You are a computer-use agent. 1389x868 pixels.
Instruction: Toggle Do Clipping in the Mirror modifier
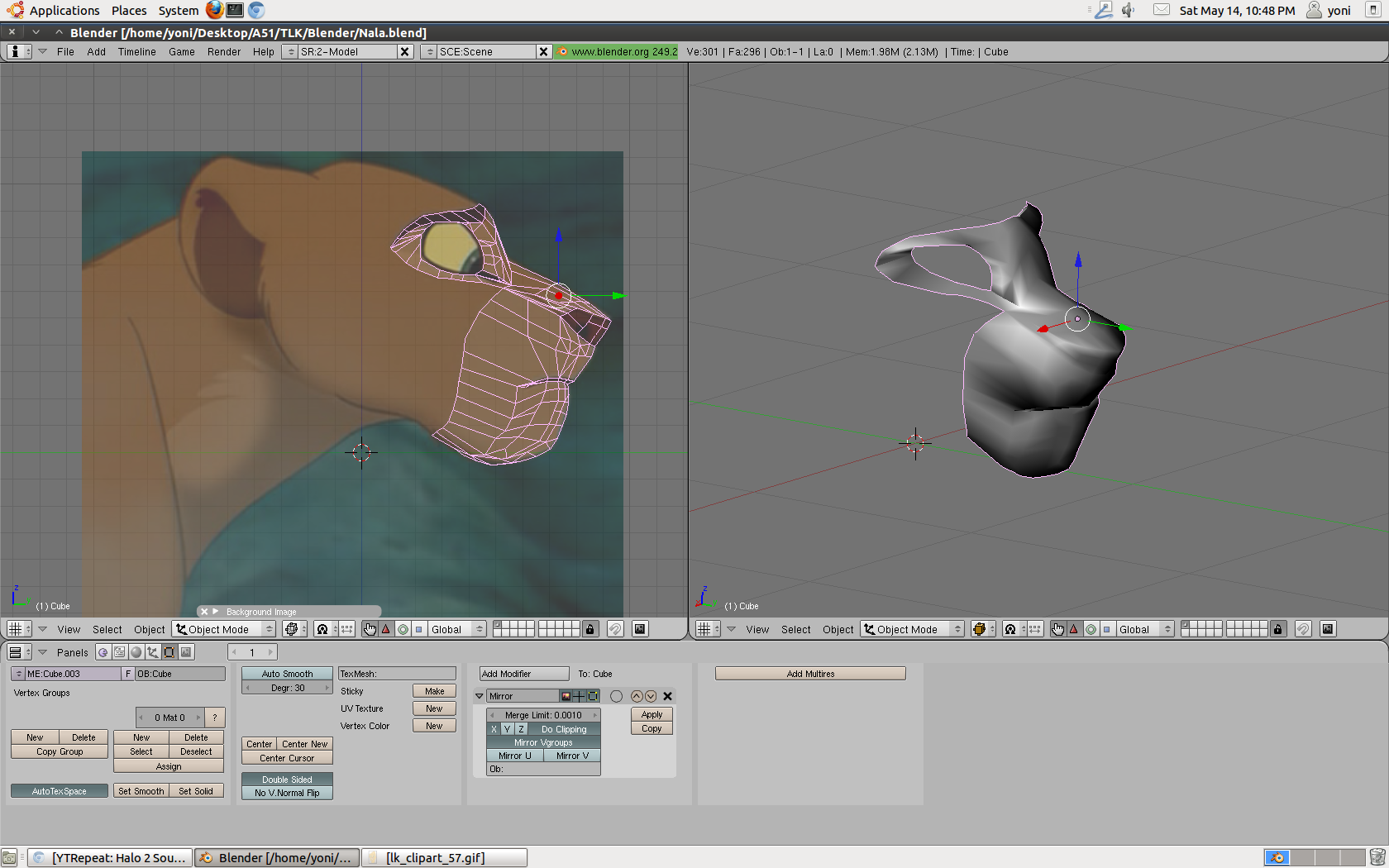pos(563,729)
